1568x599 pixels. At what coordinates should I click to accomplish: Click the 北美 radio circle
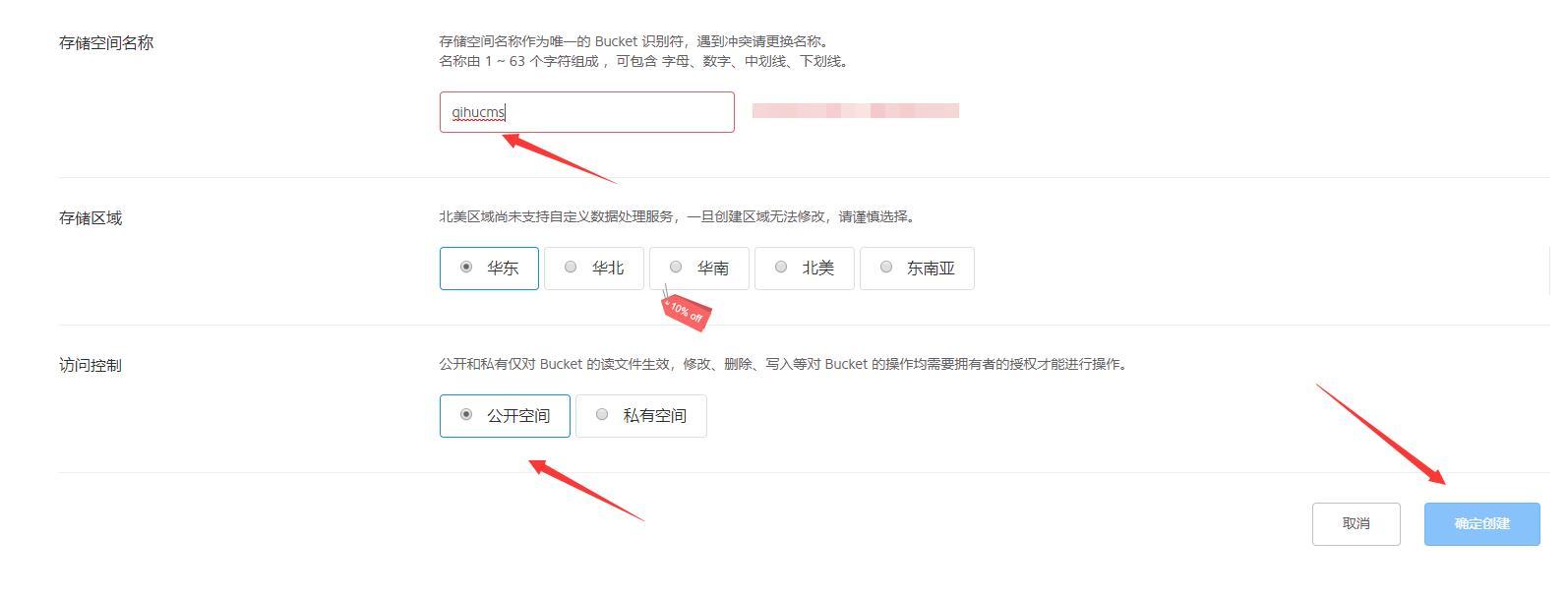[x=781, y=267]
